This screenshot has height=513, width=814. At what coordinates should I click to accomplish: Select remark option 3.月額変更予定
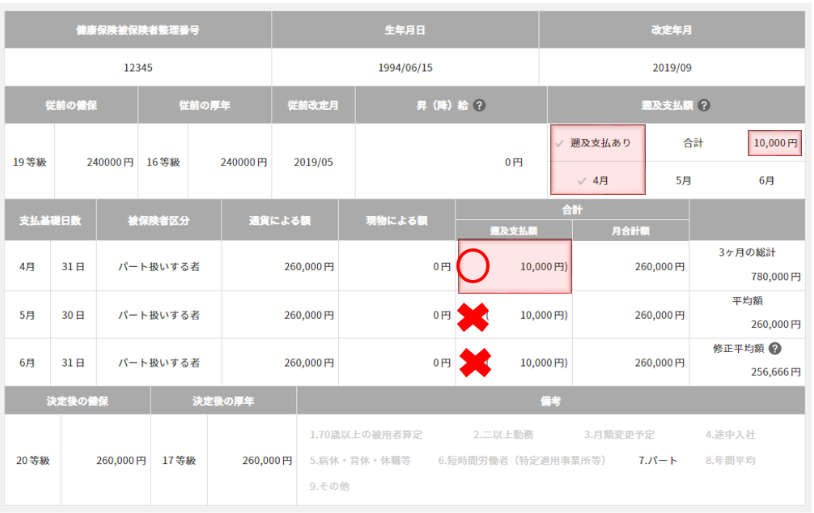coord(620,435)
